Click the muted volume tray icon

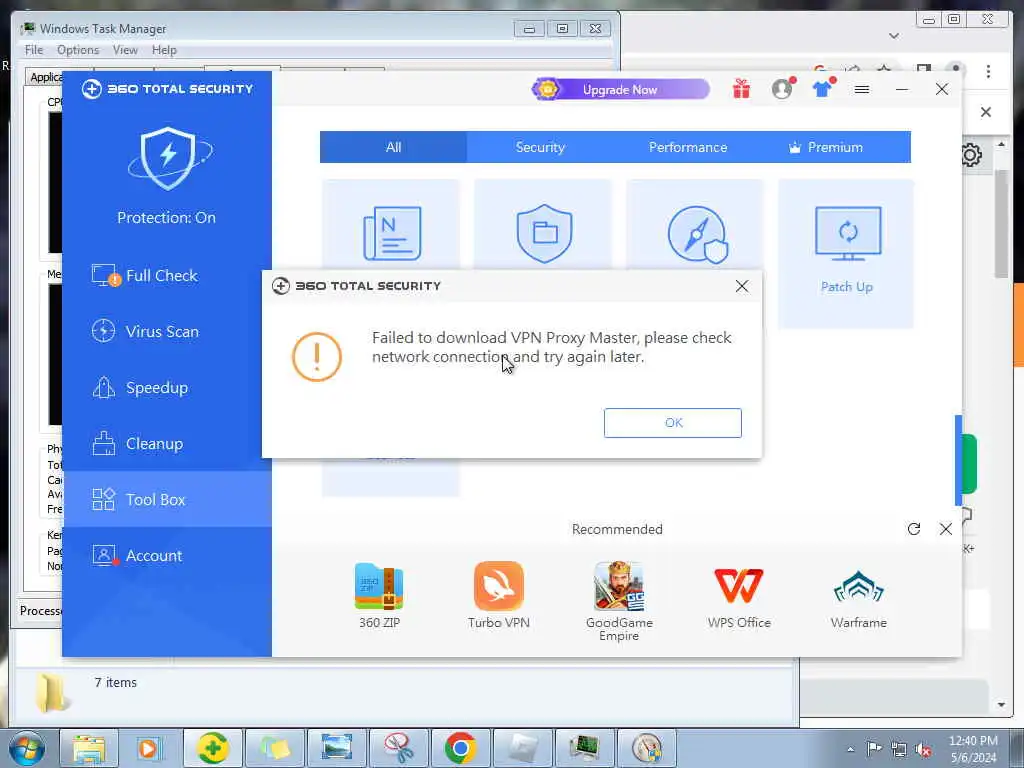[x=923, y=750]
